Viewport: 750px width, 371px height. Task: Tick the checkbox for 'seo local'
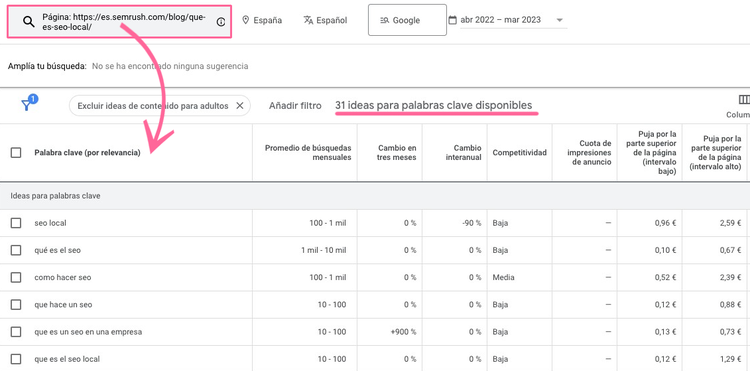pos(16,223)
